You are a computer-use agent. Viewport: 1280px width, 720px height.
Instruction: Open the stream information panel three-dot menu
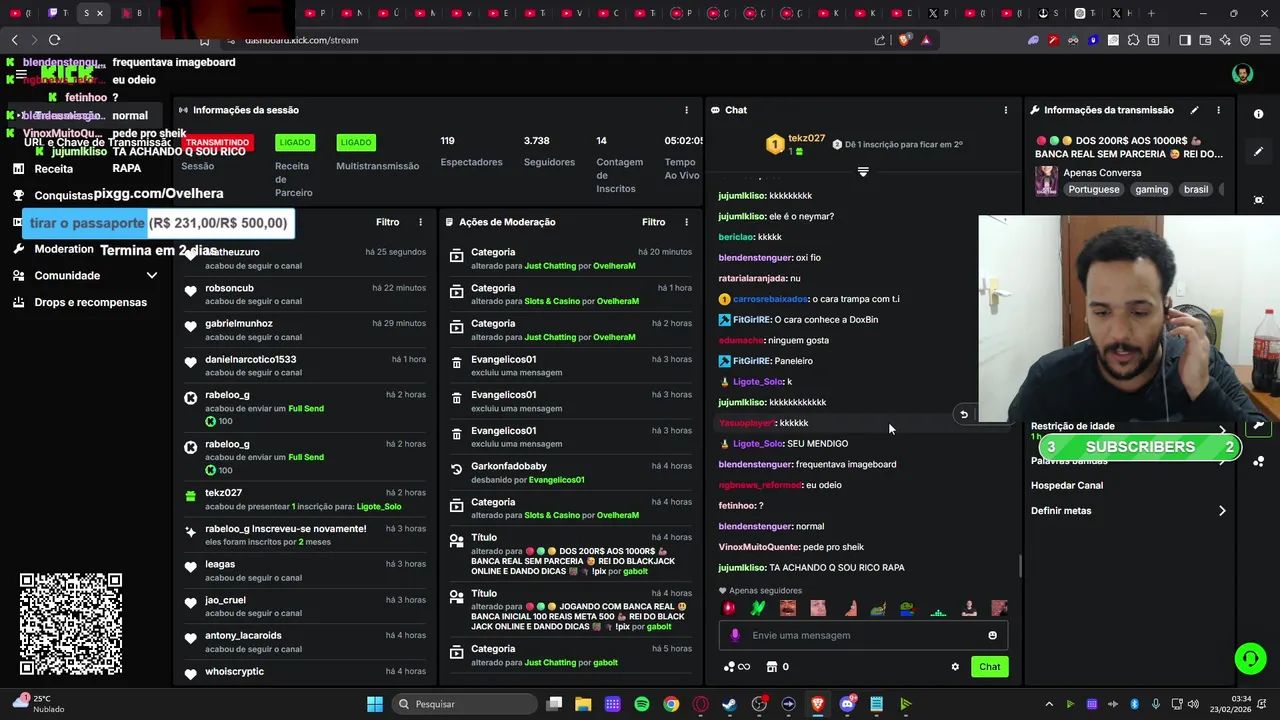click(1218, 110)
